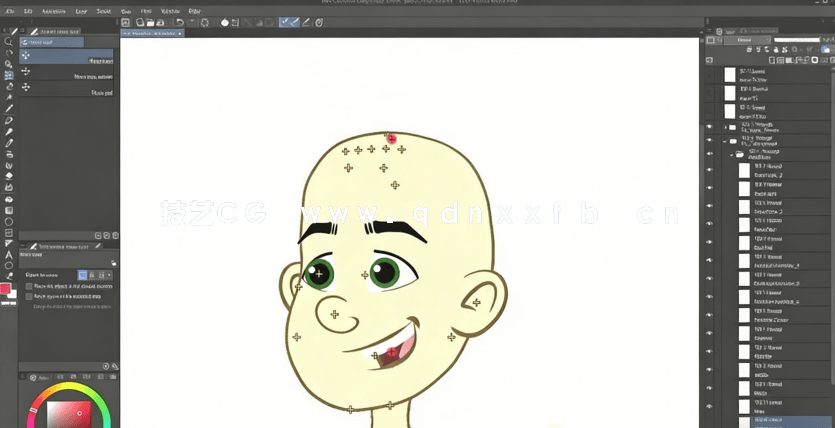The image size is (835, 428).
Task: Open the layer blending mode dropdown
Action: point(746,40)
